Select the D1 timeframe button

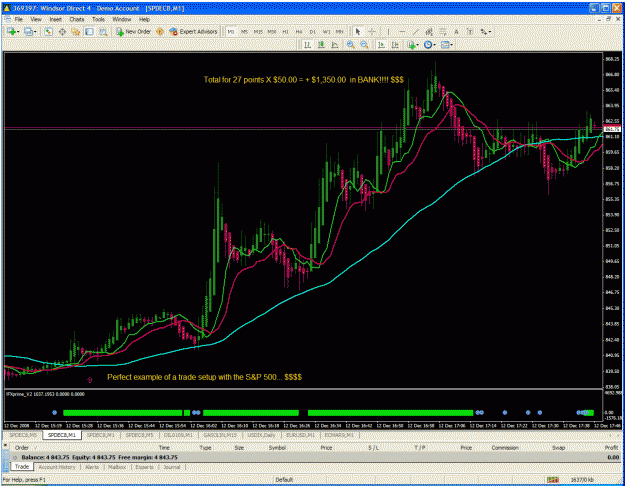312,31
